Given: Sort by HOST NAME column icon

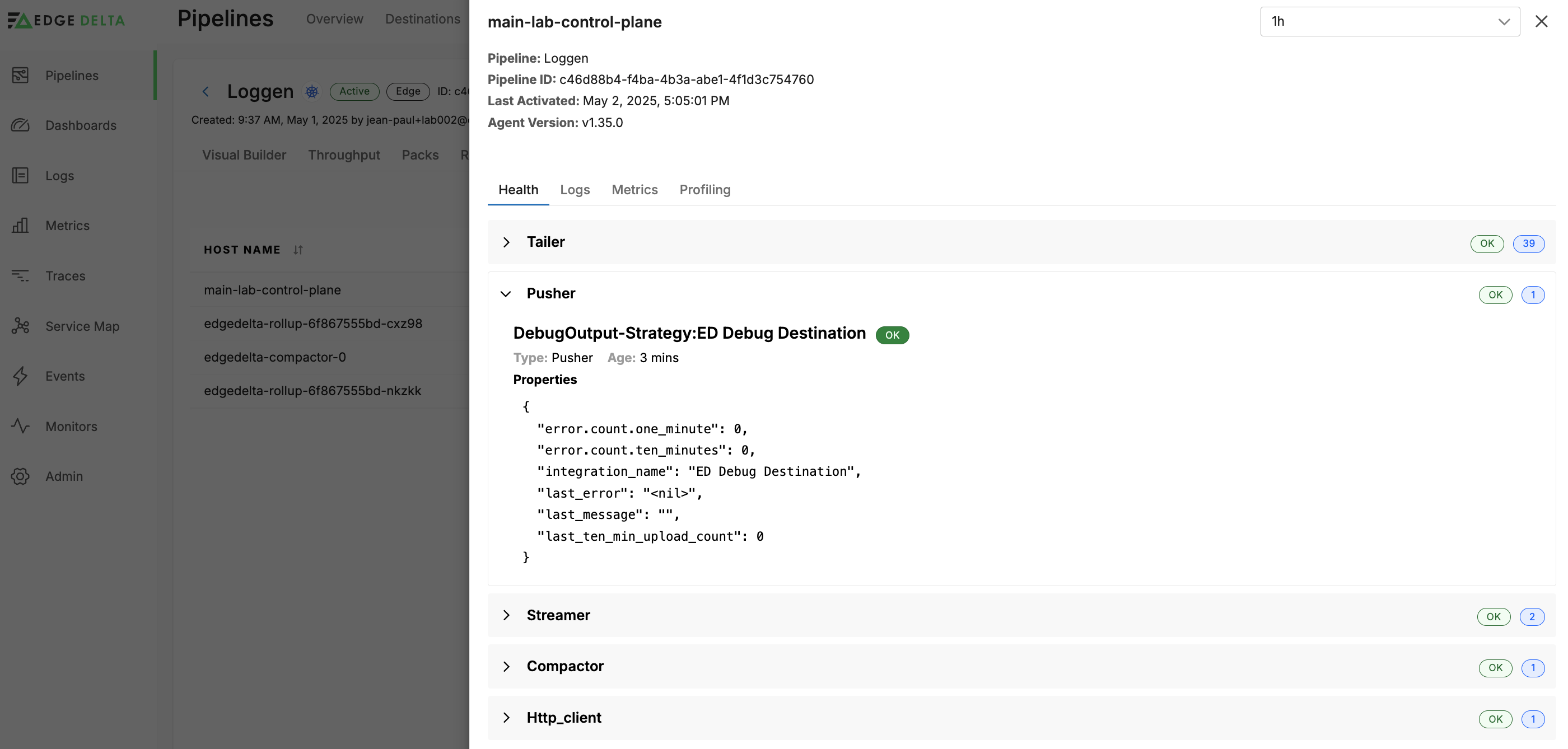Looking at the screenshot, I should click(298, 250).
